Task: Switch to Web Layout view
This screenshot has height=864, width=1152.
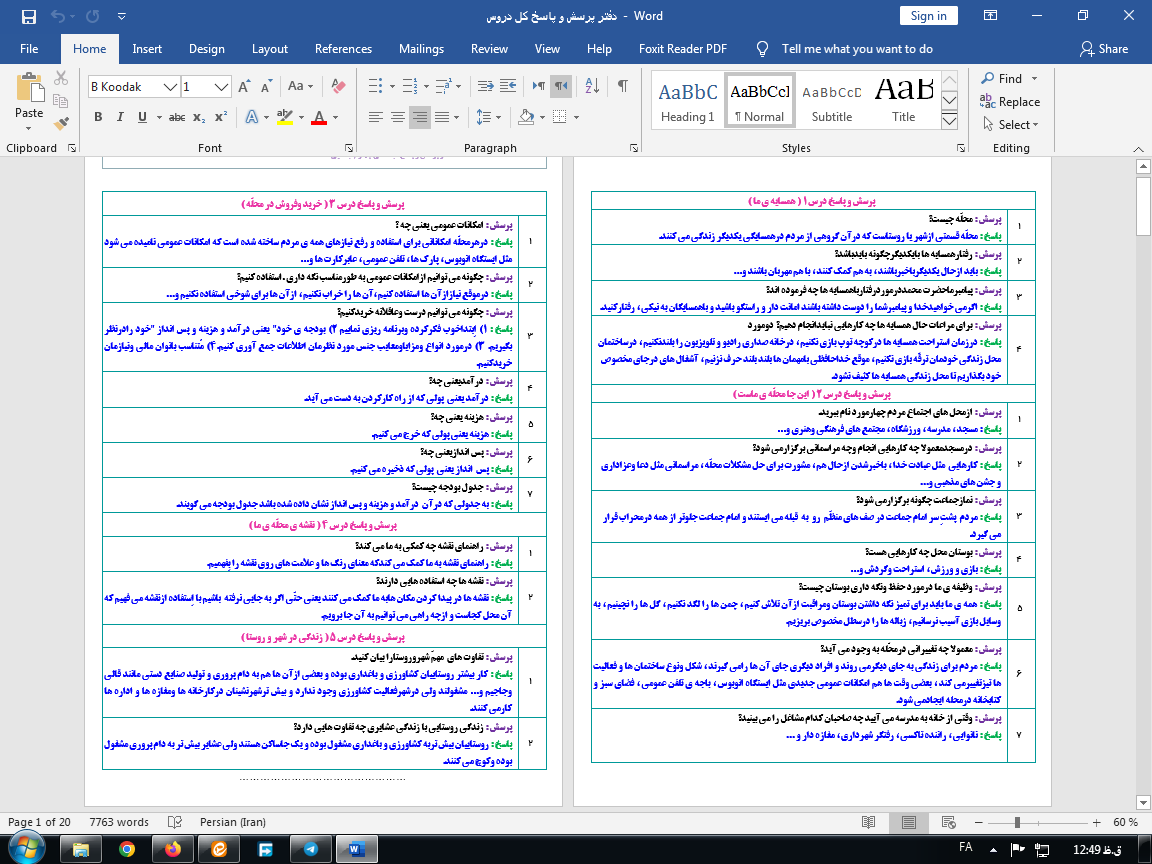Action: pos(948,822)
